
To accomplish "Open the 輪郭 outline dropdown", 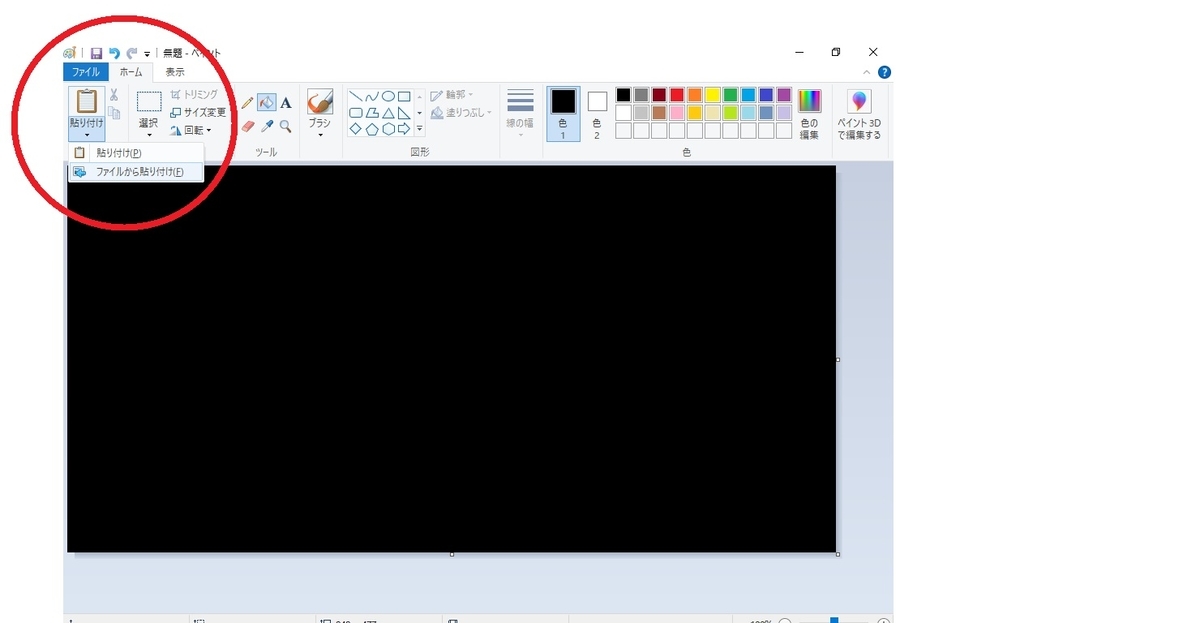I will (x=452, y=95).
